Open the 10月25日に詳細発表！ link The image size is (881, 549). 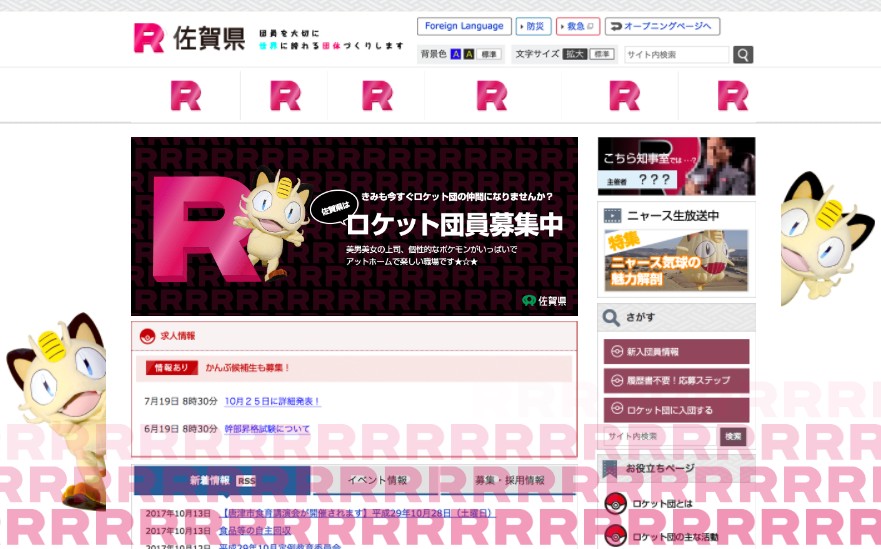[x=272, y=401]
